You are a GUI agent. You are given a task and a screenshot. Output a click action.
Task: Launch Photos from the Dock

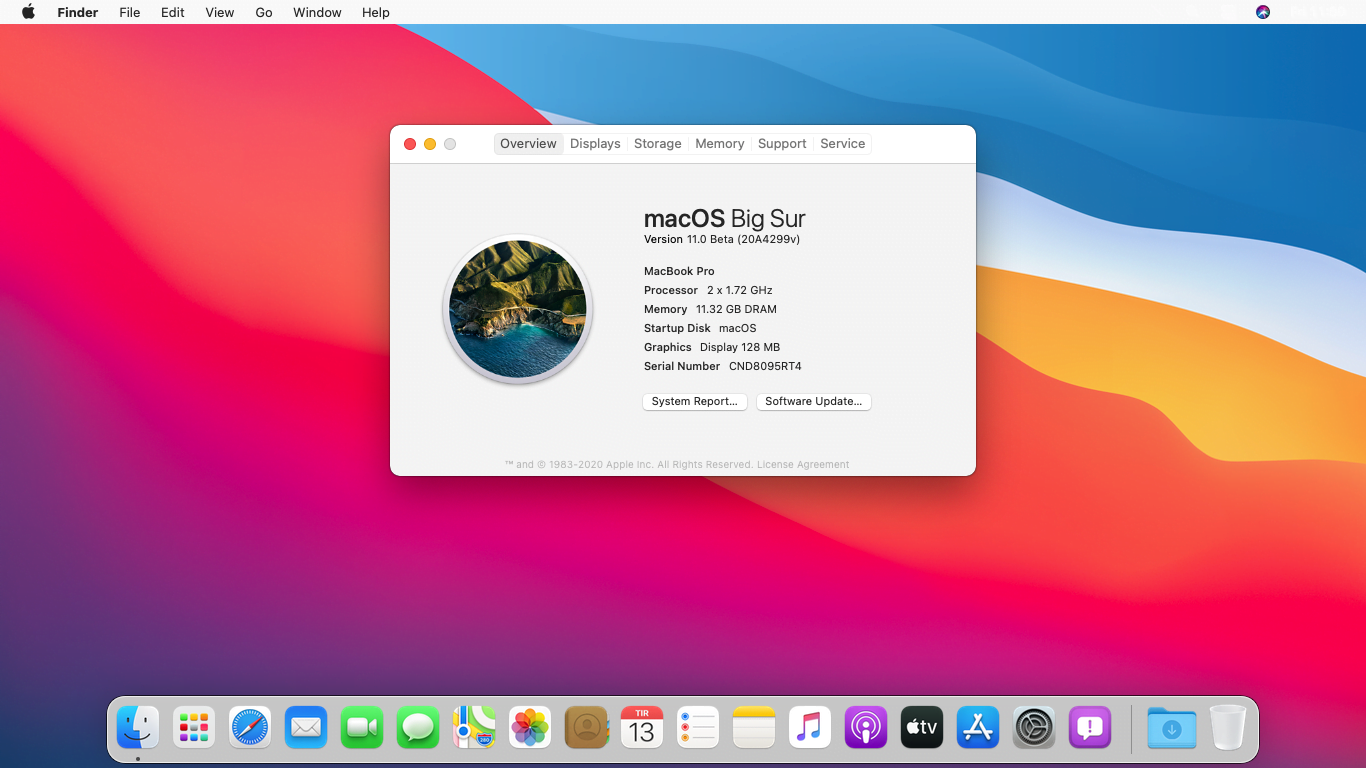(530, 727)
